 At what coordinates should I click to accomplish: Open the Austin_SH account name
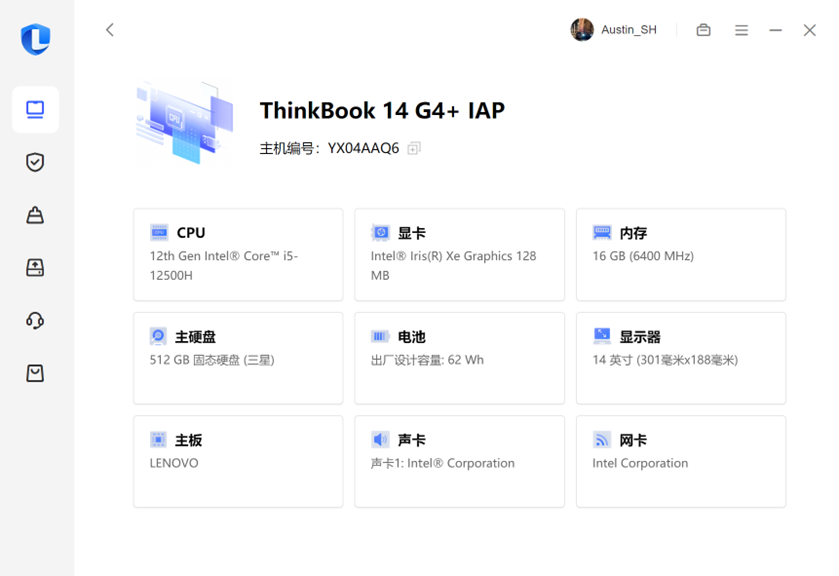point(629,30)
